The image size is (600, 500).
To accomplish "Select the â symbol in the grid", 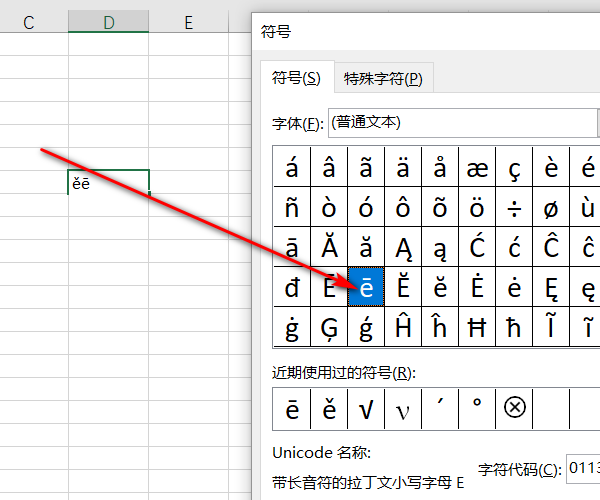I will (329, 167).
